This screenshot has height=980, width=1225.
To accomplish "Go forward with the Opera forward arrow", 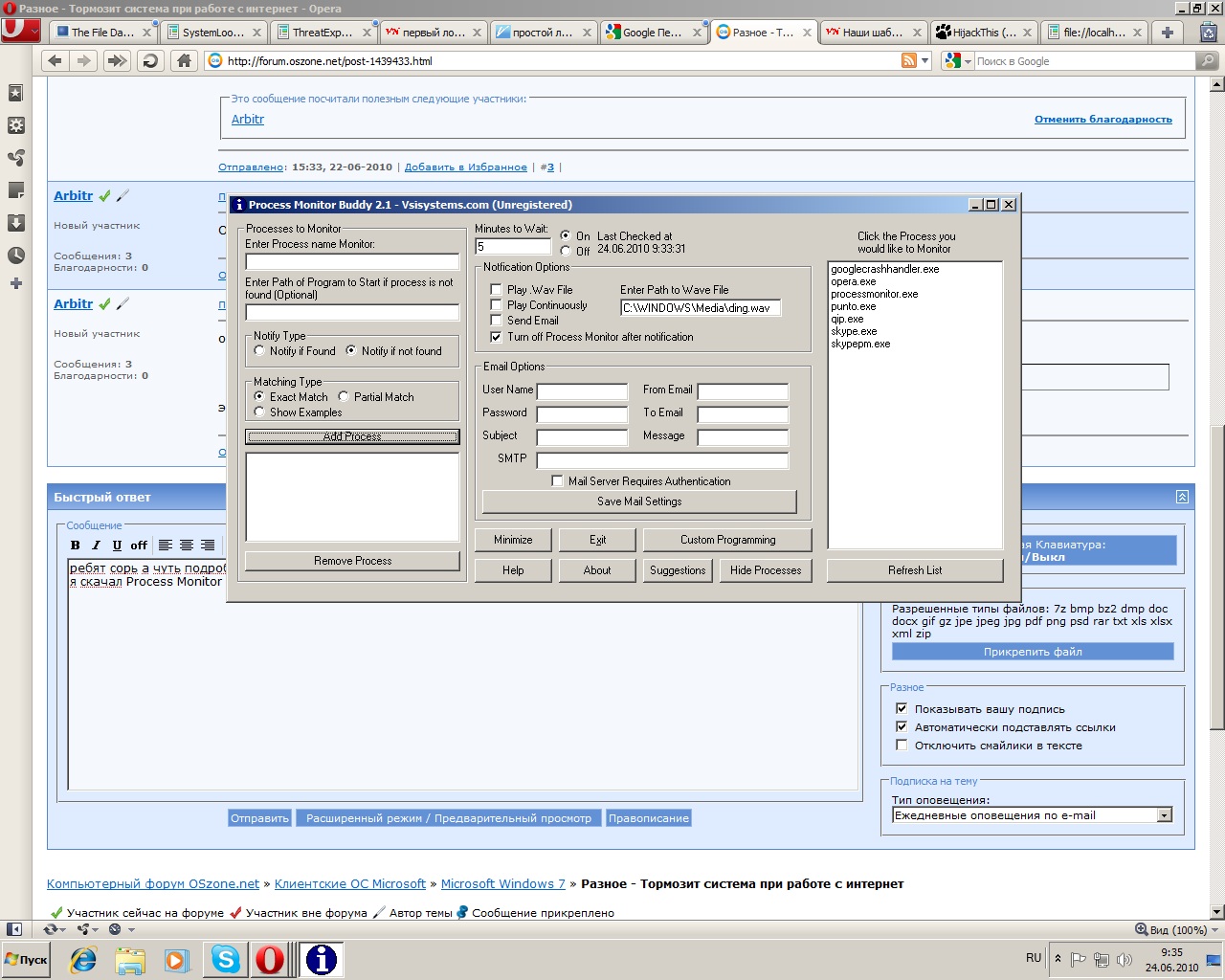I will [x=85, y=61].
